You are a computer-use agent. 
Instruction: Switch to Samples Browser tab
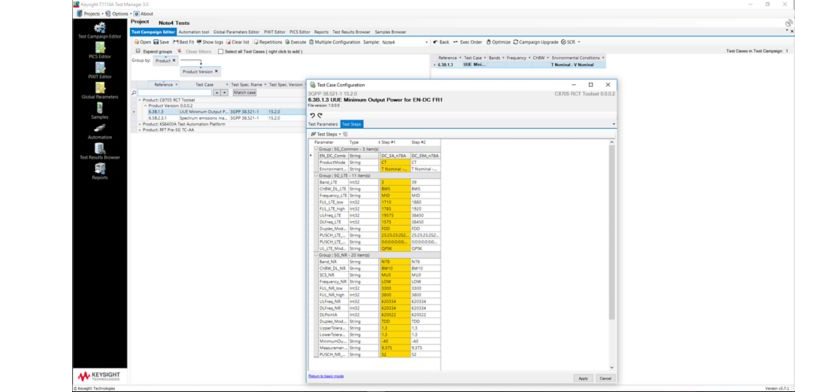coord(390,32)
